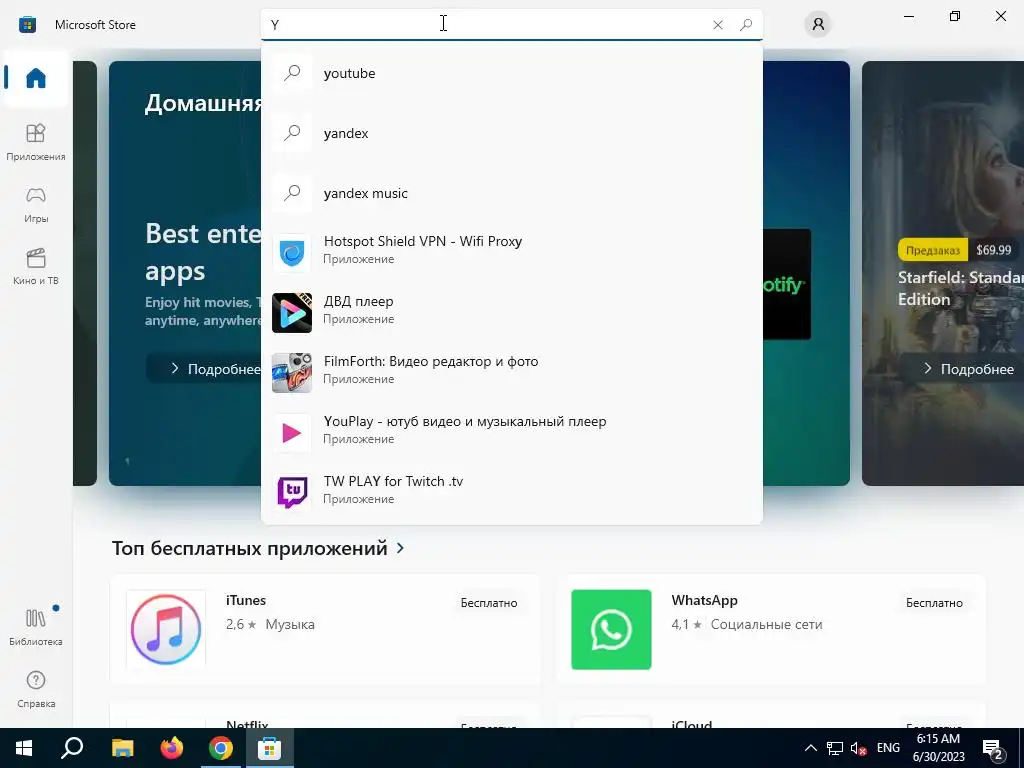Image resolution: width=1024 pixels, height=768 pixels.
Task: Open Hotspot Shield VPN app suggestion
Action: pyautogui.click(x=511, y=253)
